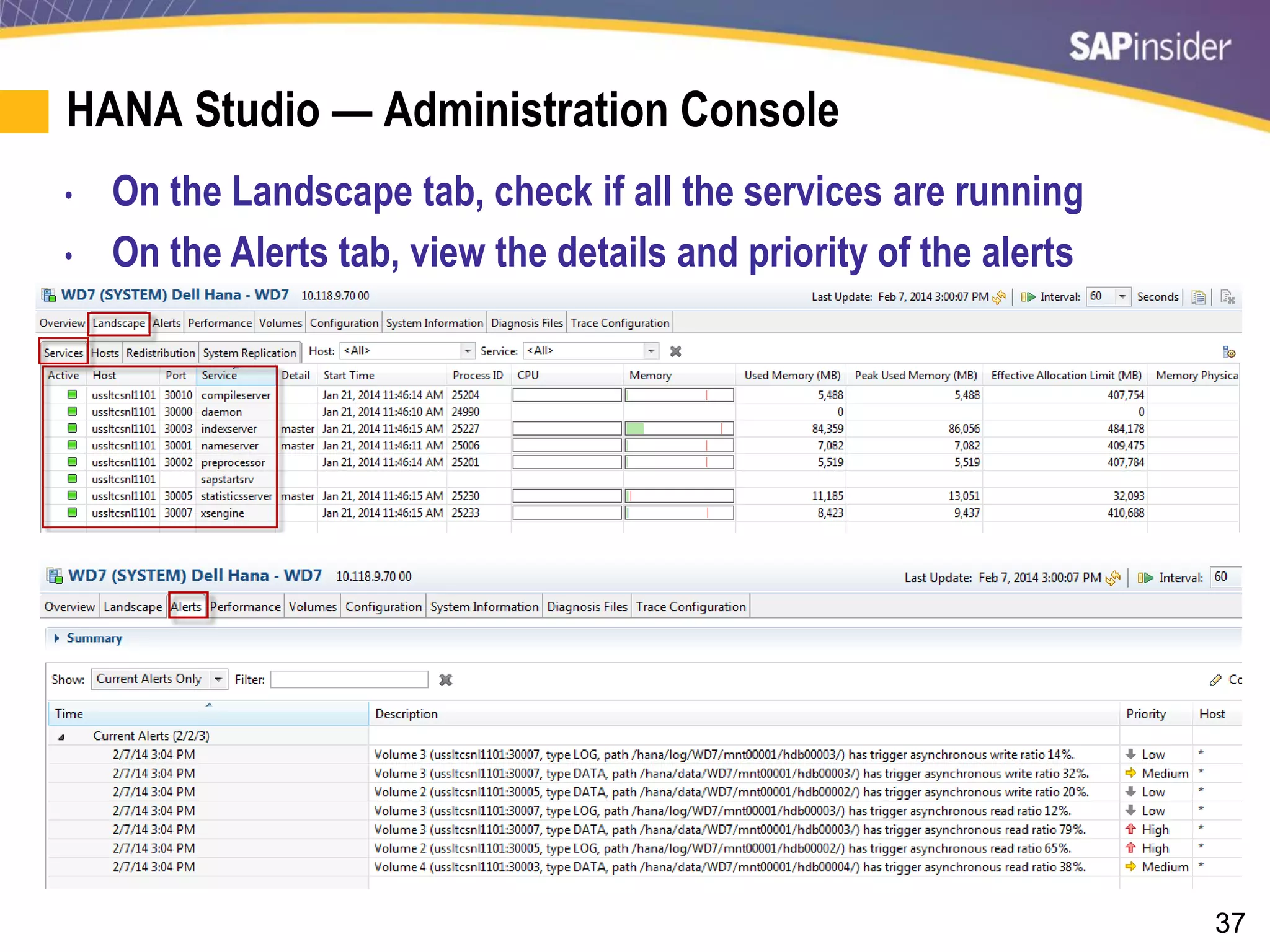Open Performance tab in upper console
The width and height of the screenshot is (1270, 952).
(220, 323)
